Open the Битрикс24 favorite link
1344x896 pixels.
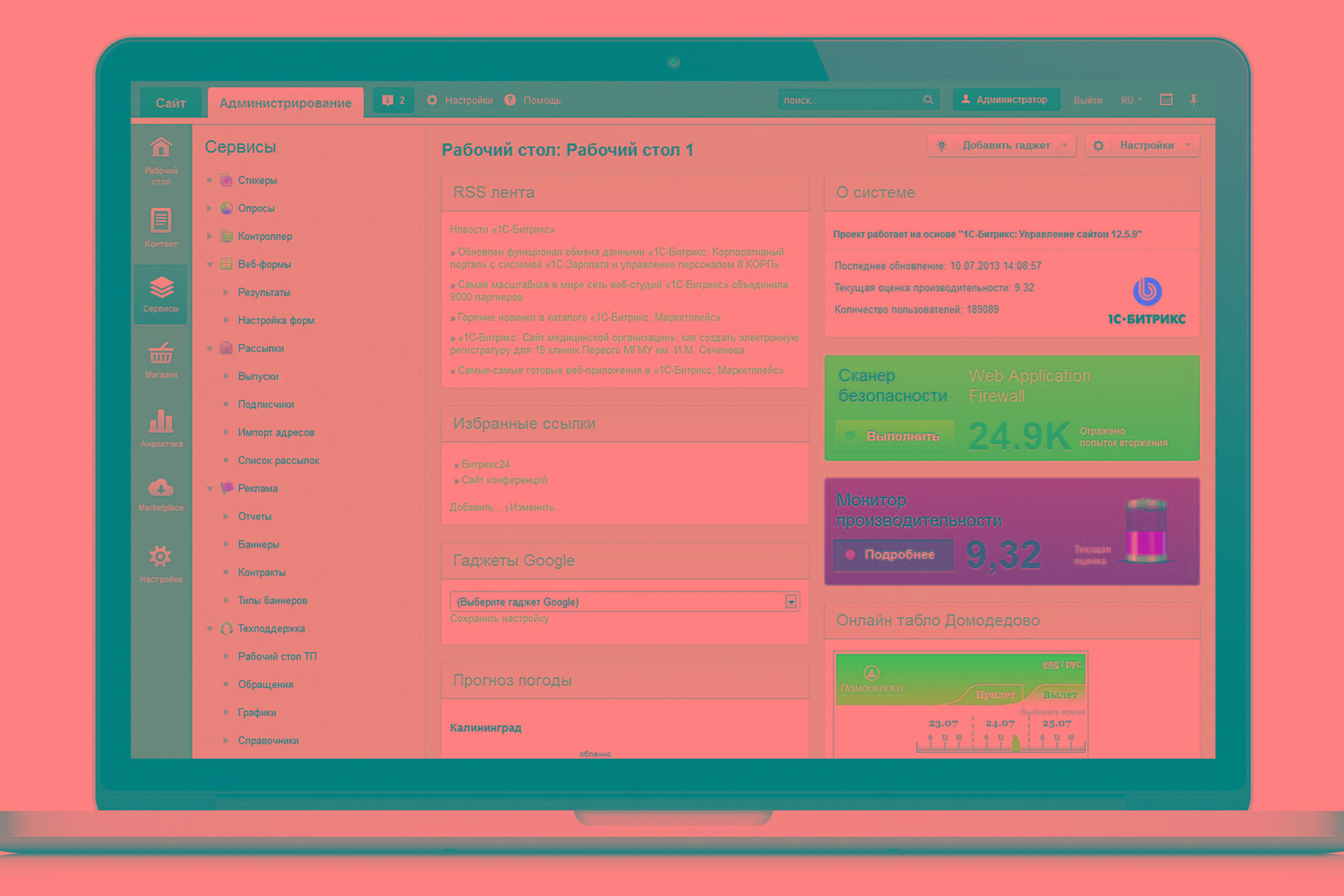coord(485,465)
